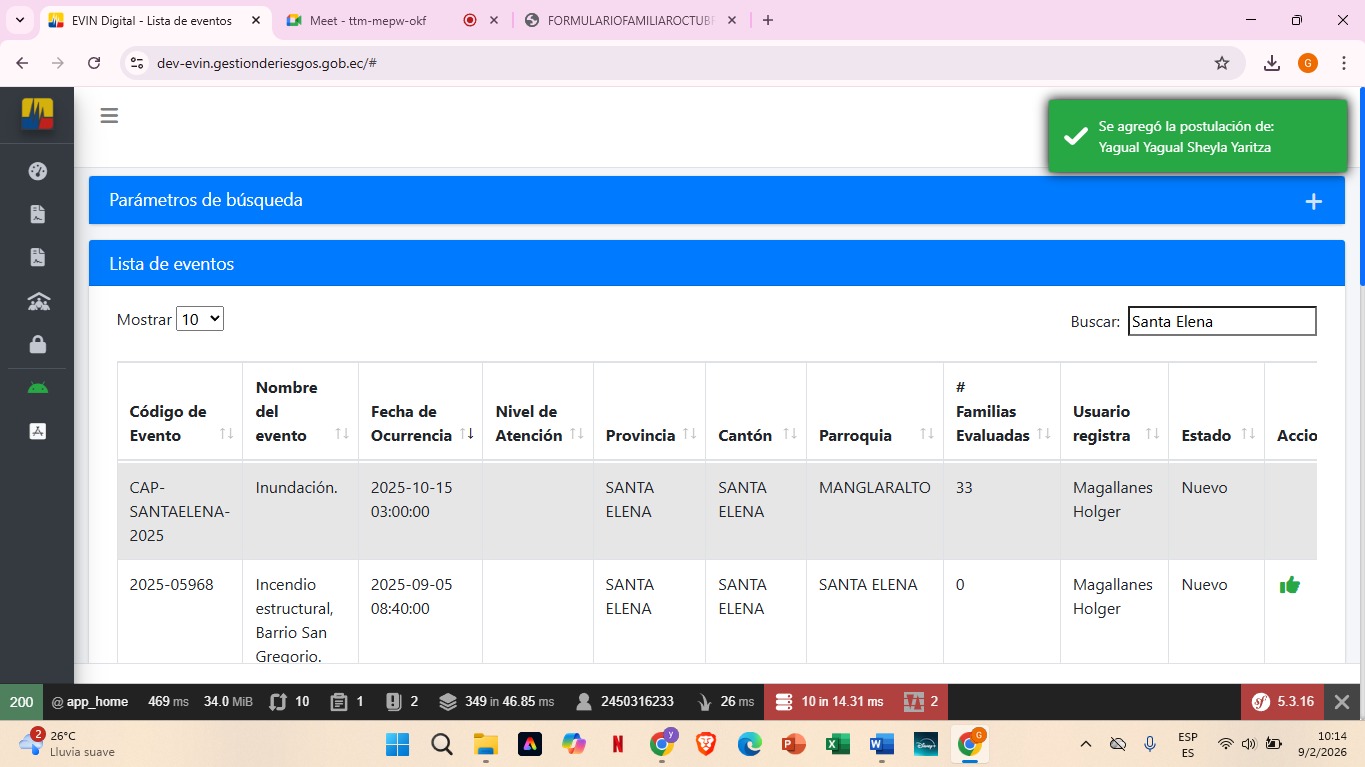The width and height of the screenshot is (1365, 767).
Task: Click the Symfony 5.3.16 version badge
Action: pos(1284,702)
